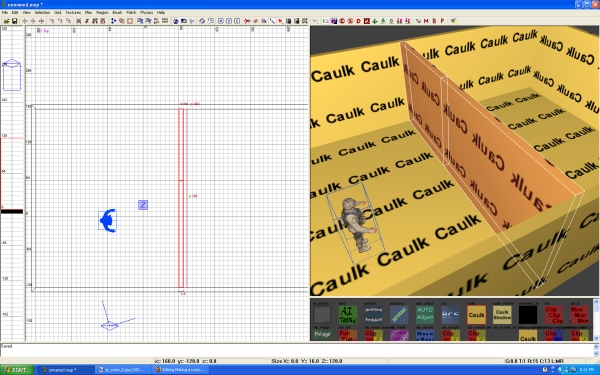Select the Caulk texture thumbnail
The height and width of the screenshot is (375, 600).
pyautogui.click(x=476, y=315)
